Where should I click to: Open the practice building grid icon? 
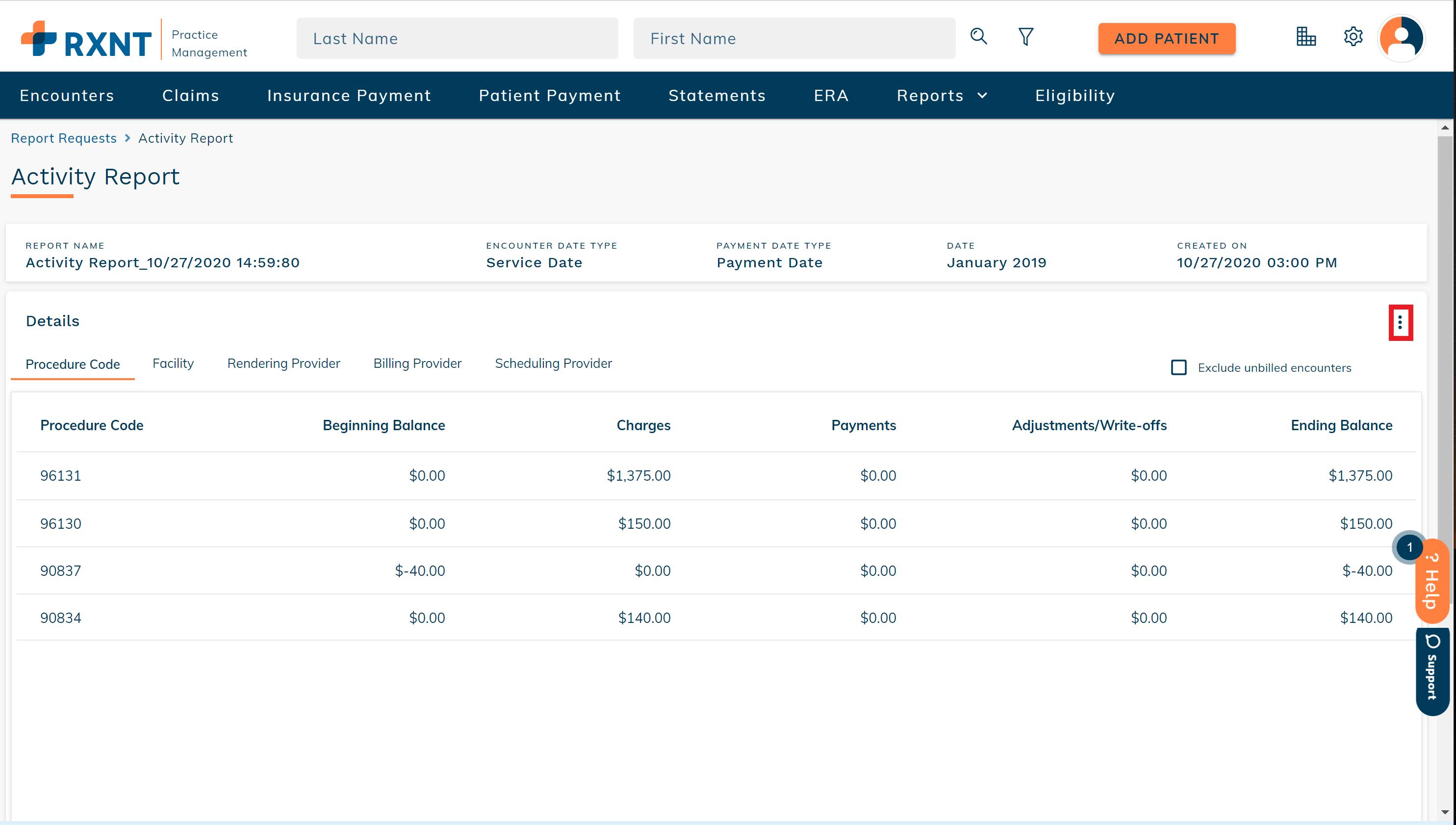(x=1306, y=37)
